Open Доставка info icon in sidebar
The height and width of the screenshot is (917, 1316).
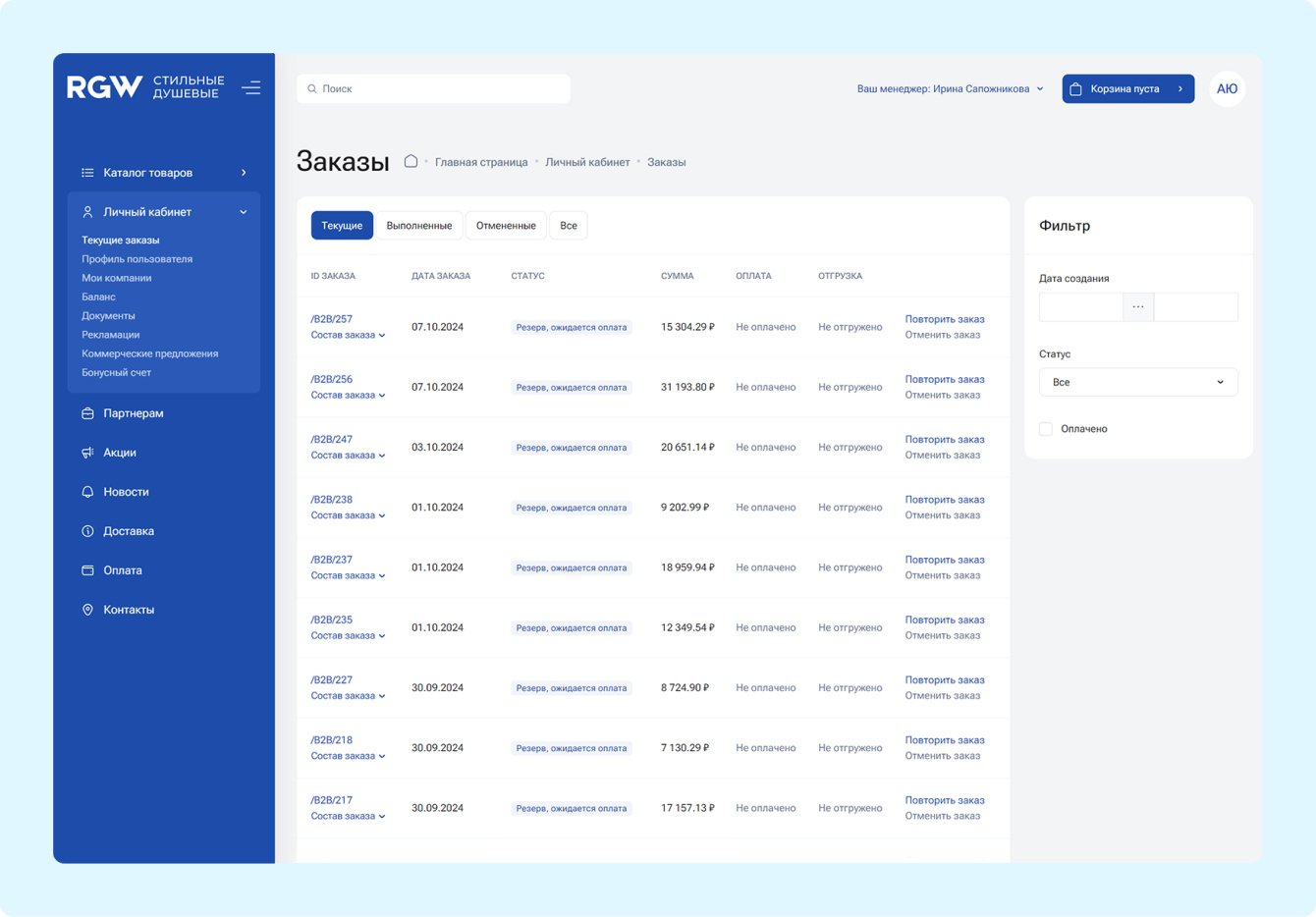(x=87, y=531)
